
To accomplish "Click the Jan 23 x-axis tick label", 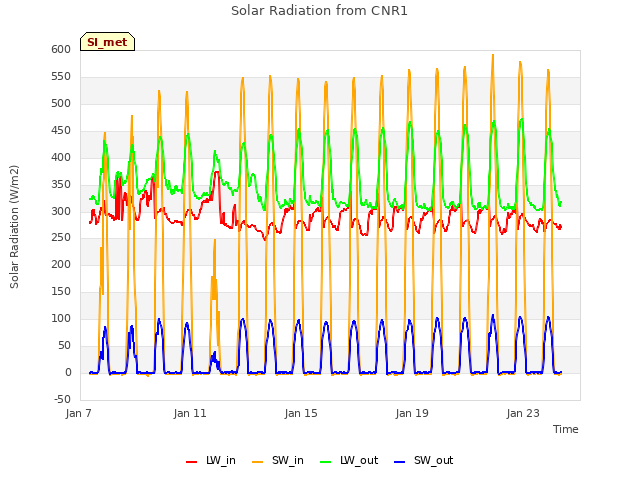I will click(x=523, y=413).
